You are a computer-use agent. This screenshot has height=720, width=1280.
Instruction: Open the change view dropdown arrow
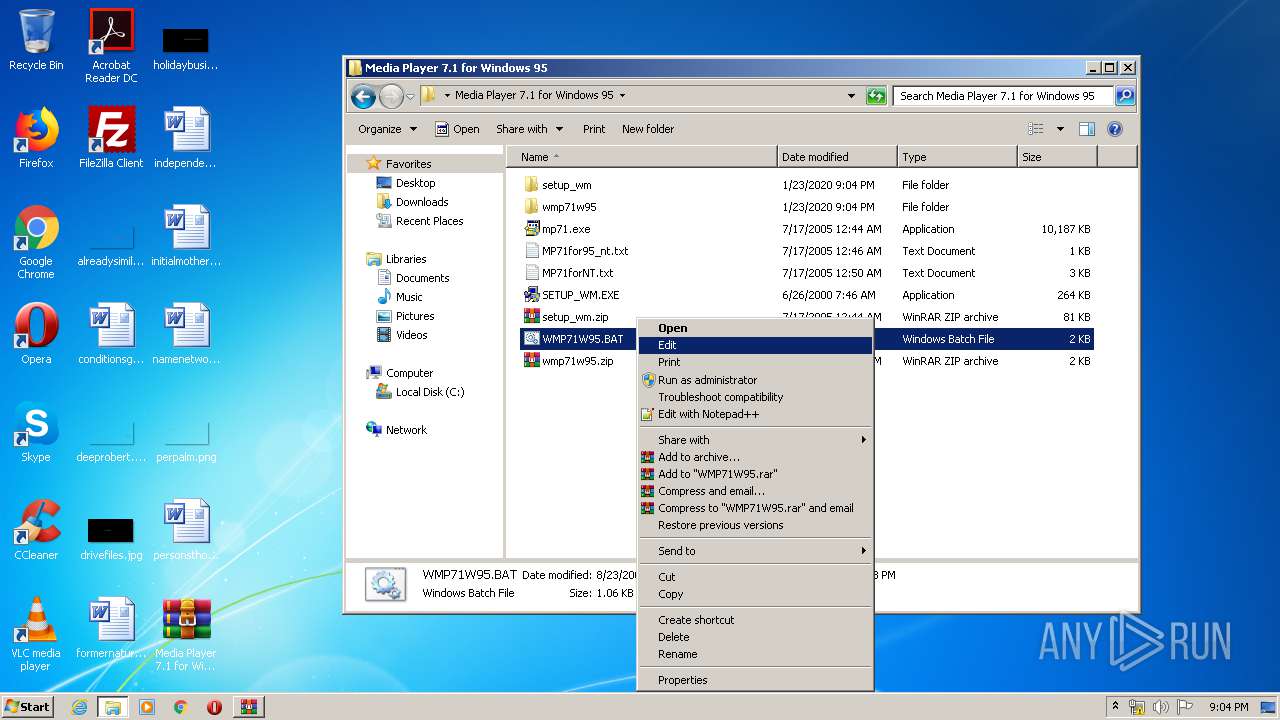coord(1060,129)
